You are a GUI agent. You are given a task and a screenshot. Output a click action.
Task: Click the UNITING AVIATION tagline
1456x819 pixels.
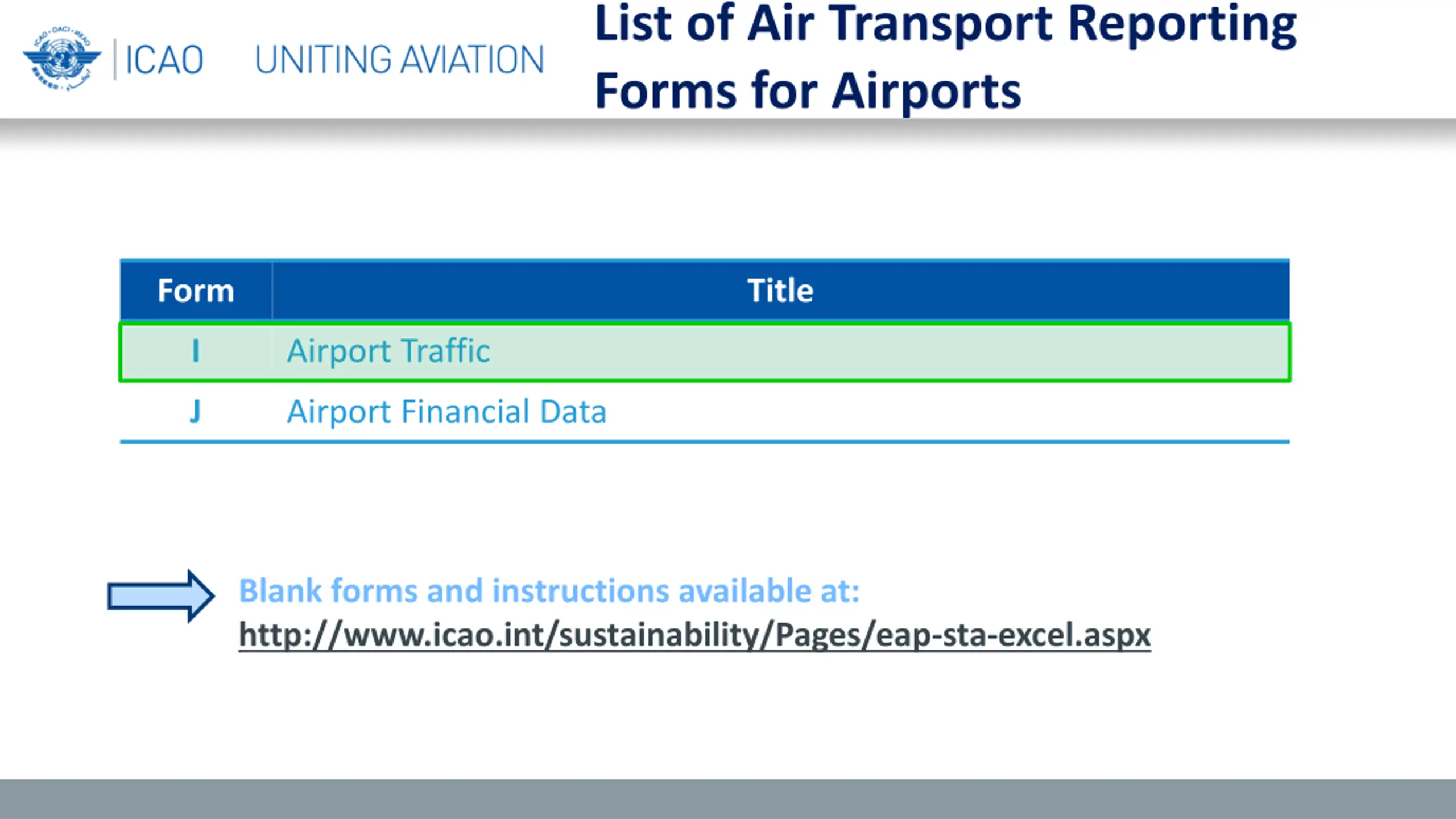(399, 60)
